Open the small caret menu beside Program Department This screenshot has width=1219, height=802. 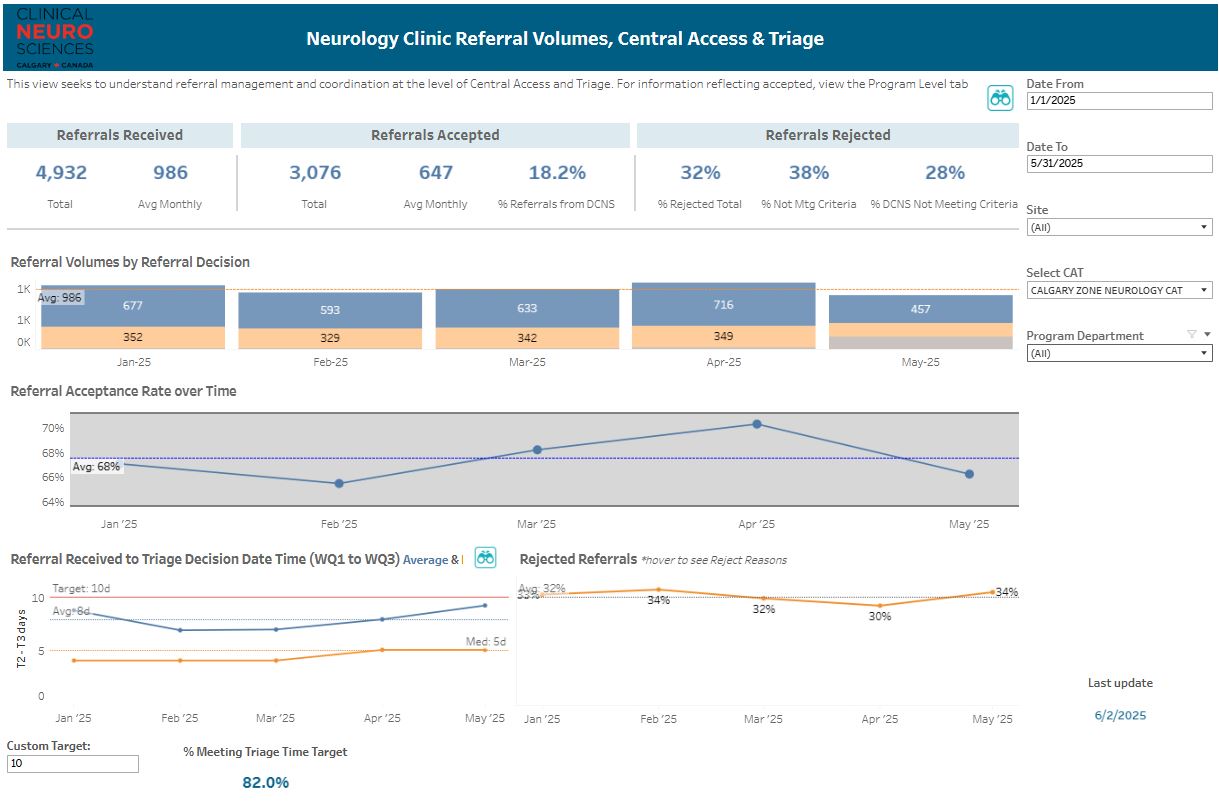point(1207,335)
